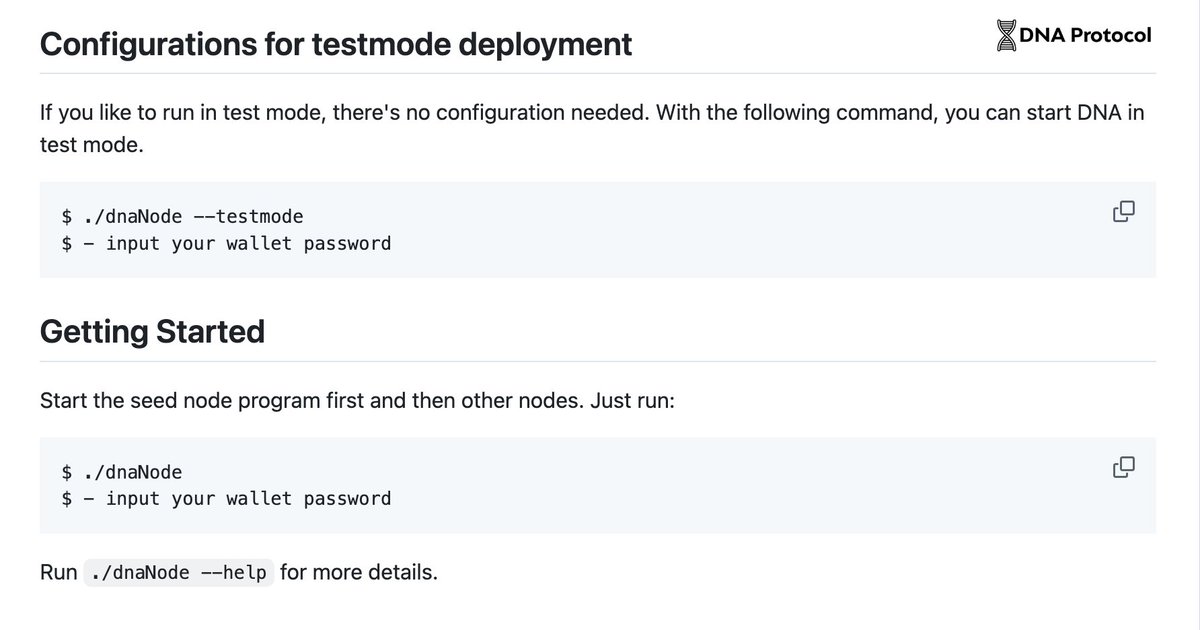
Task: Click the dollar prompt before './dnaNode --testmode'
Action: pos(66,216)
